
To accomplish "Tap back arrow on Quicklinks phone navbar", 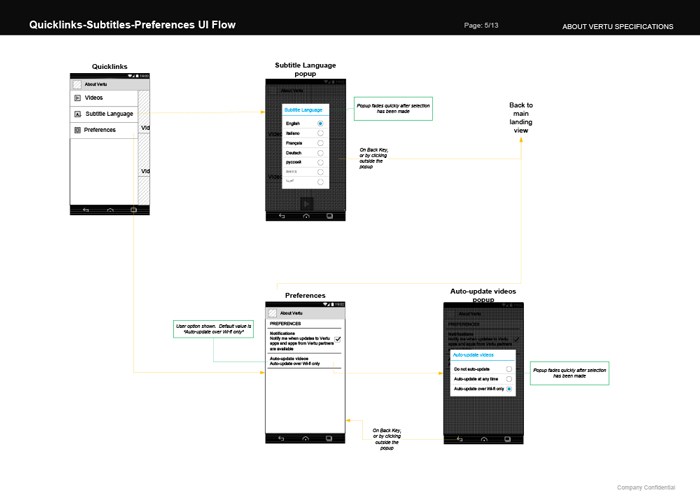I will tap(86, 210).
